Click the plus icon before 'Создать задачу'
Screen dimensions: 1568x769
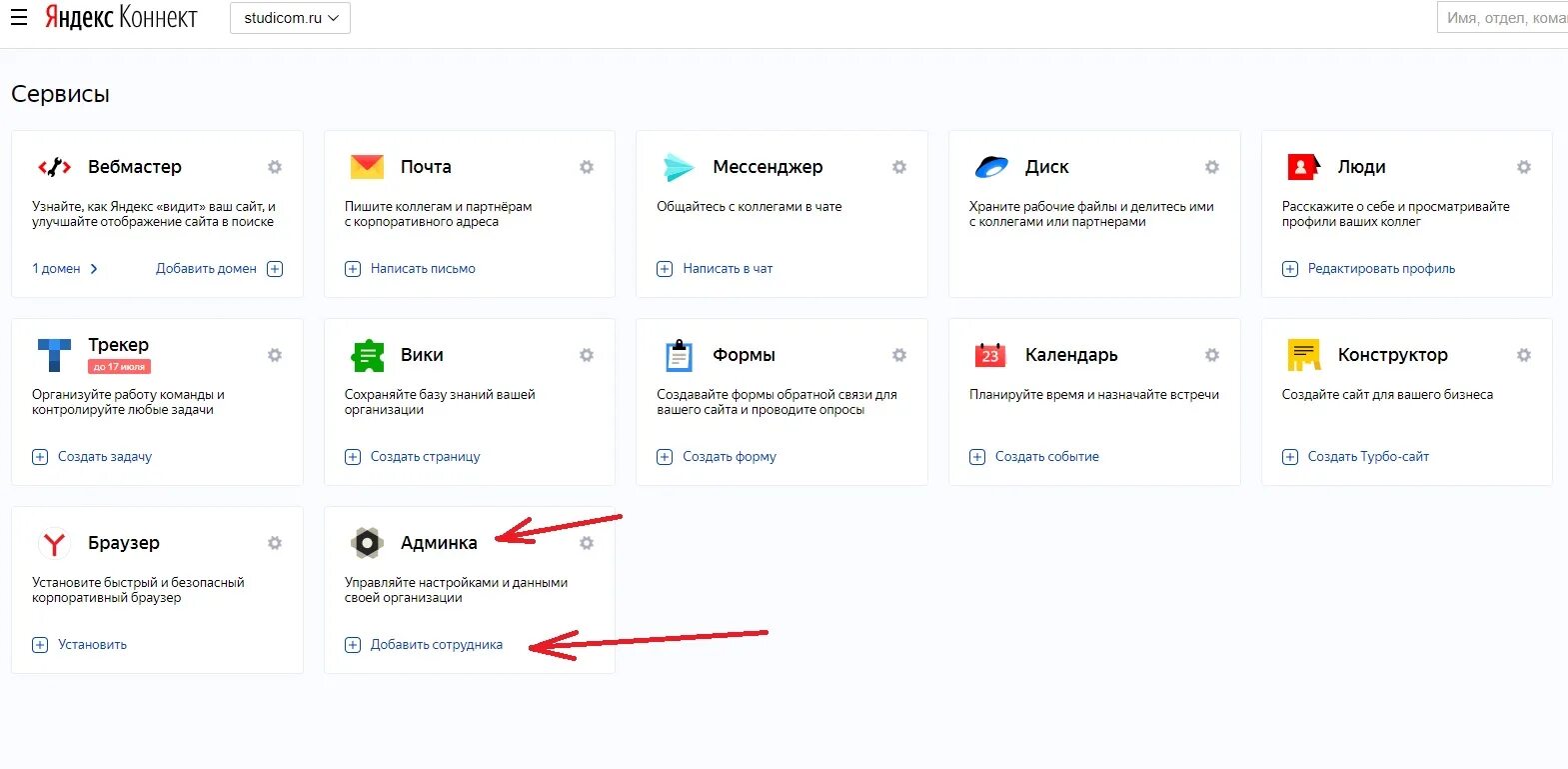(x=40, y=456)
